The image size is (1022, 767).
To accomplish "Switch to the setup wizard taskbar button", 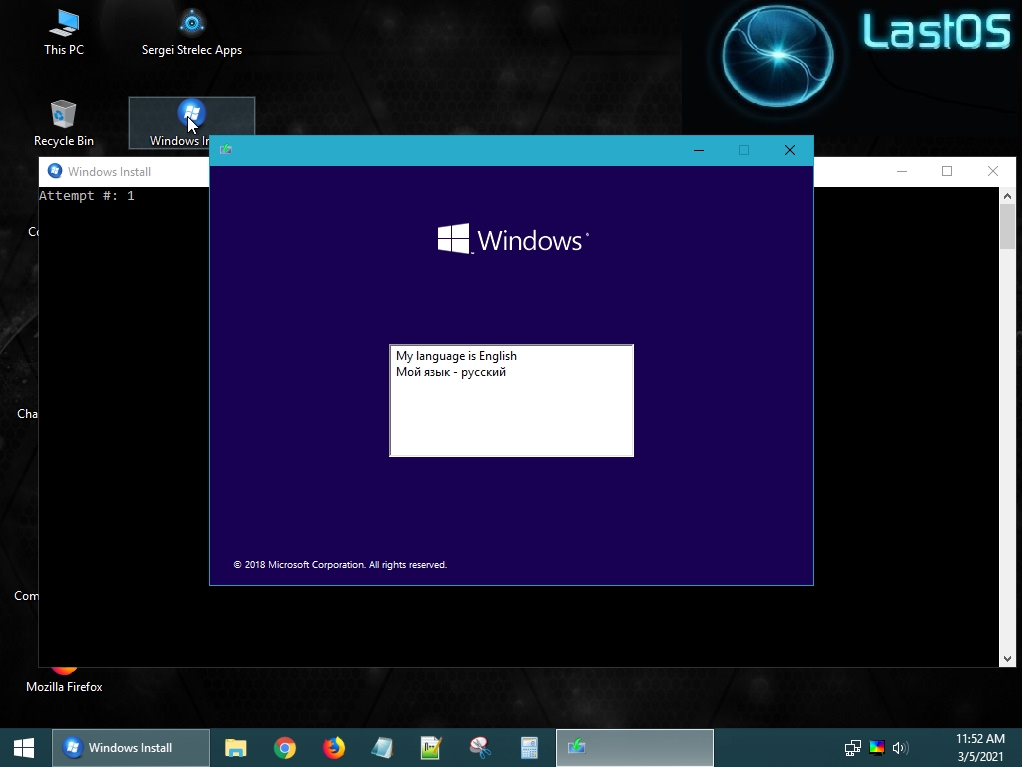I will pyautogui.click(x=635, y=747).
